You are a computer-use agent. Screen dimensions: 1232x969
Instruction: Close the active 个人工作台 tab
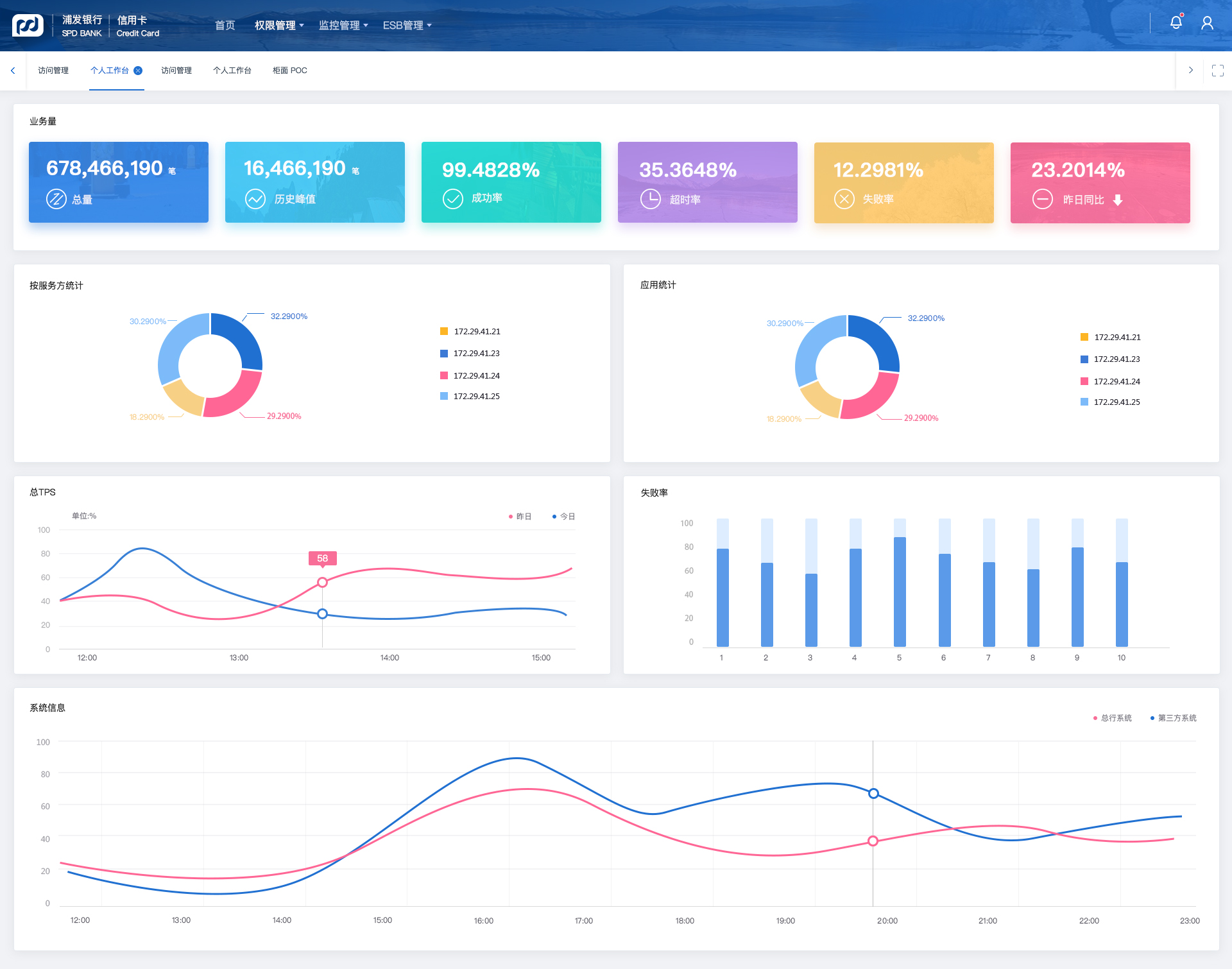tap(138, 71)
